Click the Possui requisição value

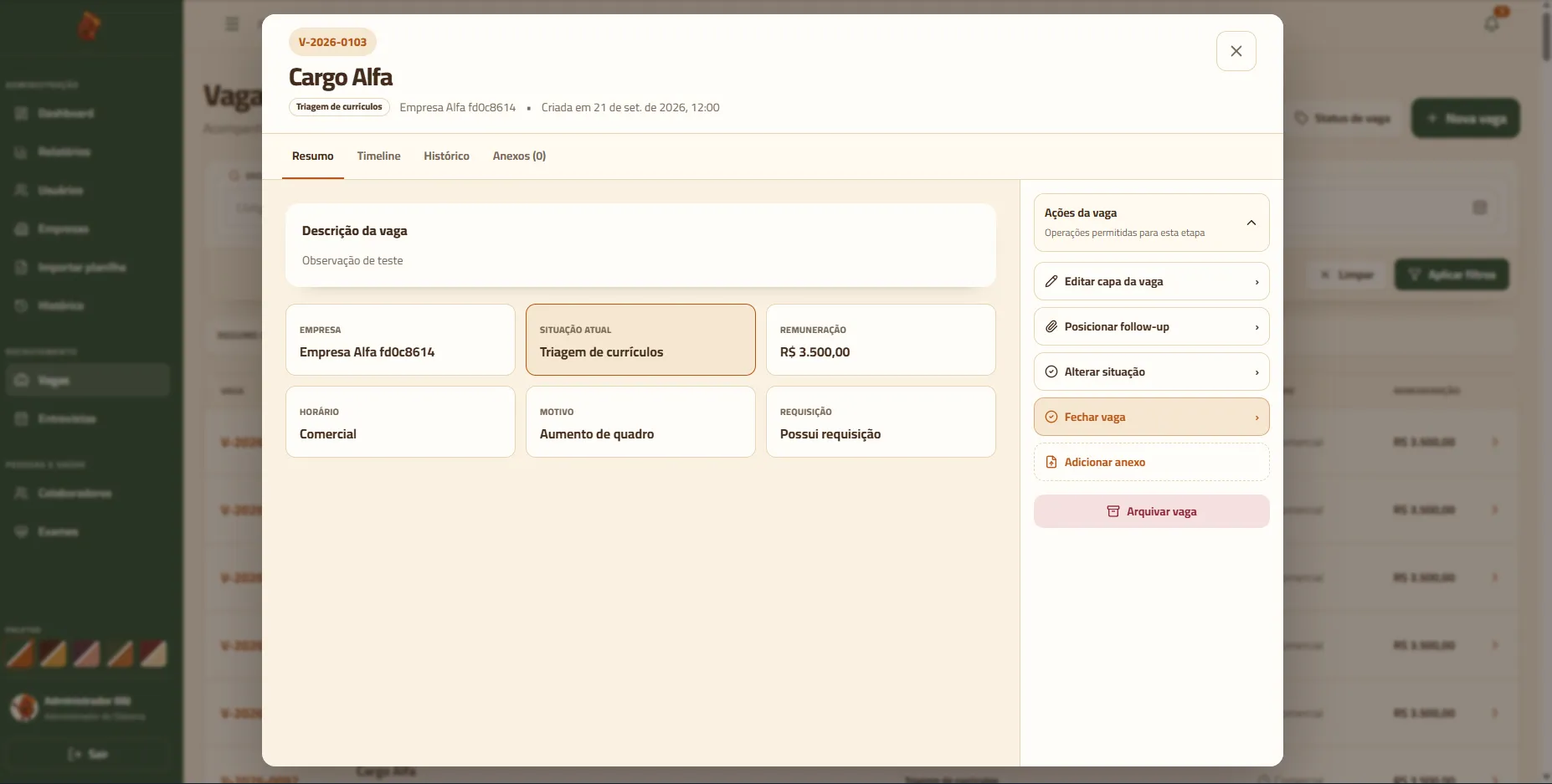pyautogui.click(x=830, y=434)
